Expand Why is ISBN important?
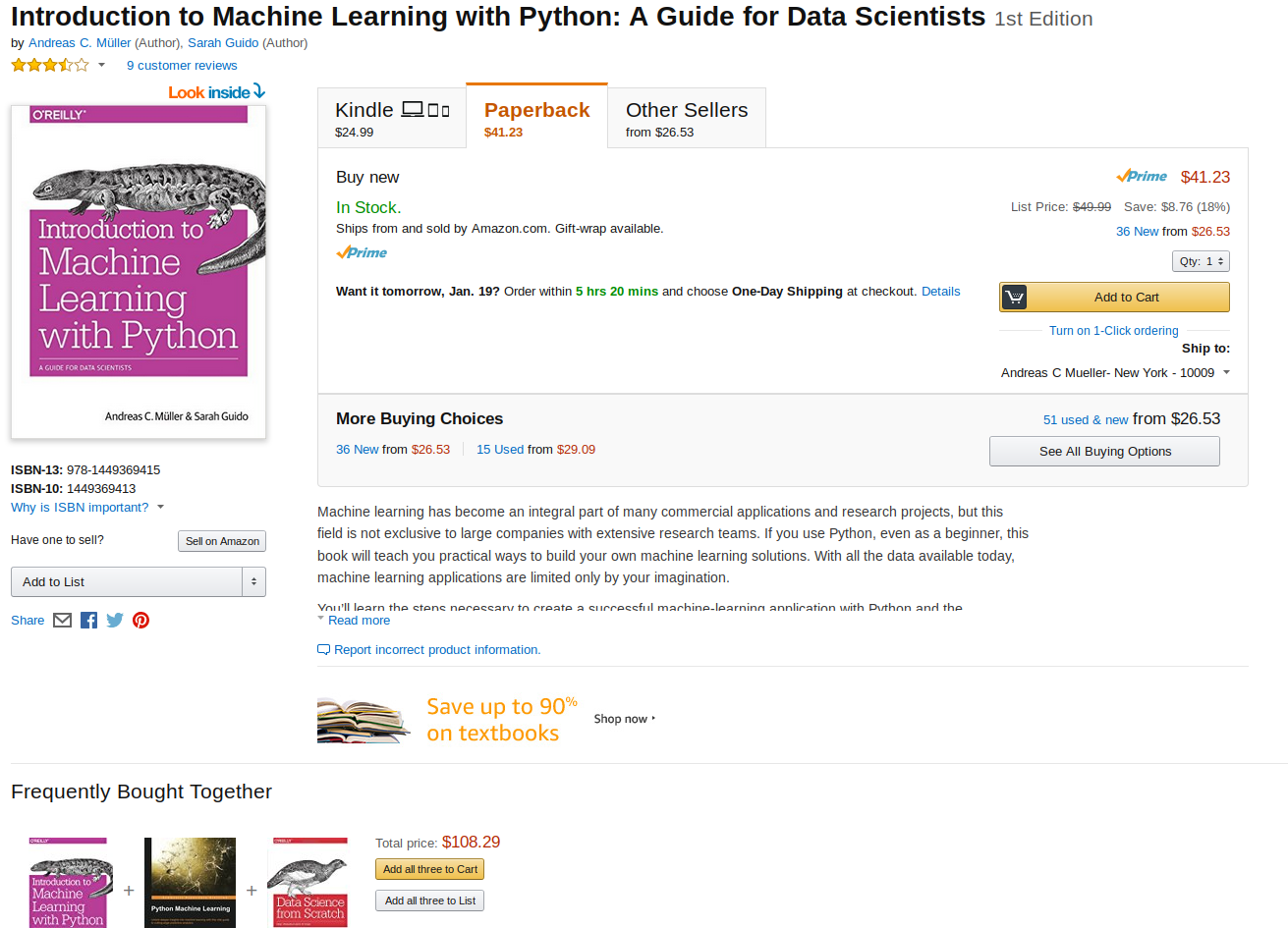The height and width of the screenshot is (928, 1288). [x=80, y=507]
